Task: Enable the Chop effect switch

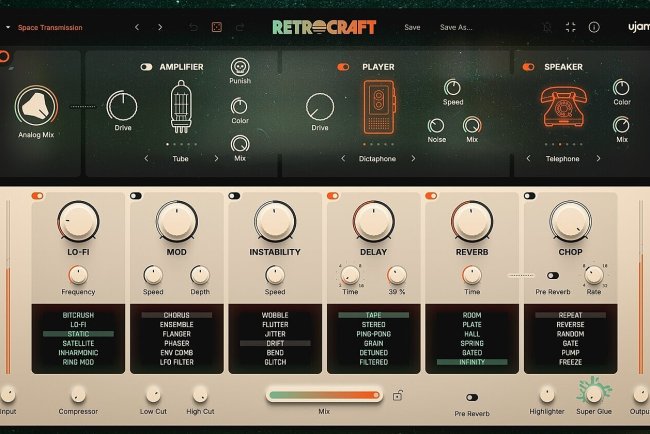Action: pos(529,196)
